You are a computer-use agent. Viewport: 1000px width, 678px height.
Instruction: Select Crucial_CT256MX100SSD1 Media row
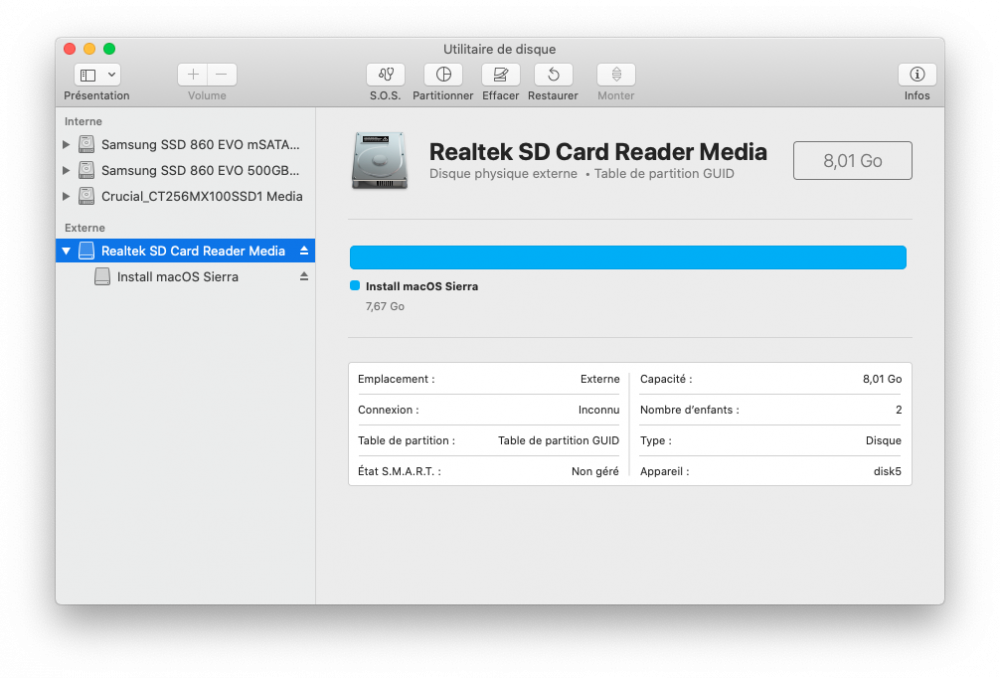pos(186,196)
